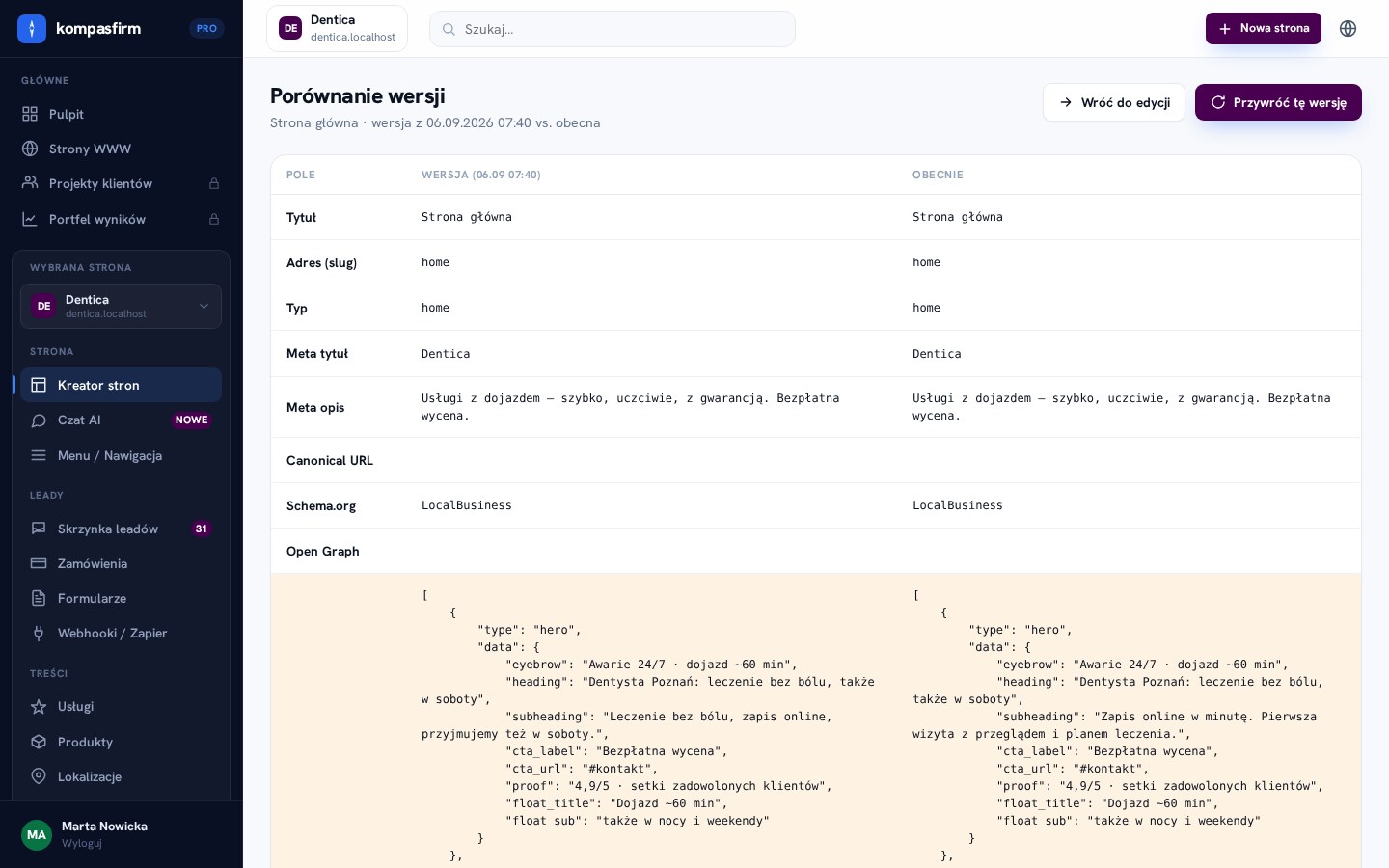The image size is (1389, 868).
Task: Click the Nowa strona button
Action: tap(1264, 29)
